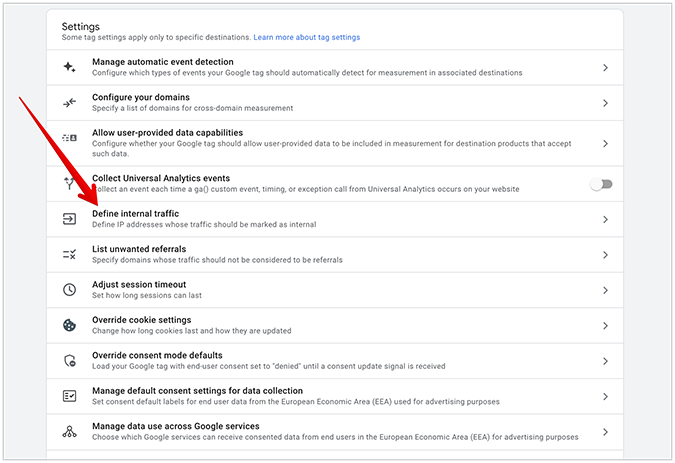Click the sparkle icon for automatic event detection
The height and width of the screenshot is (463, 675).
(x=69, y=67)
